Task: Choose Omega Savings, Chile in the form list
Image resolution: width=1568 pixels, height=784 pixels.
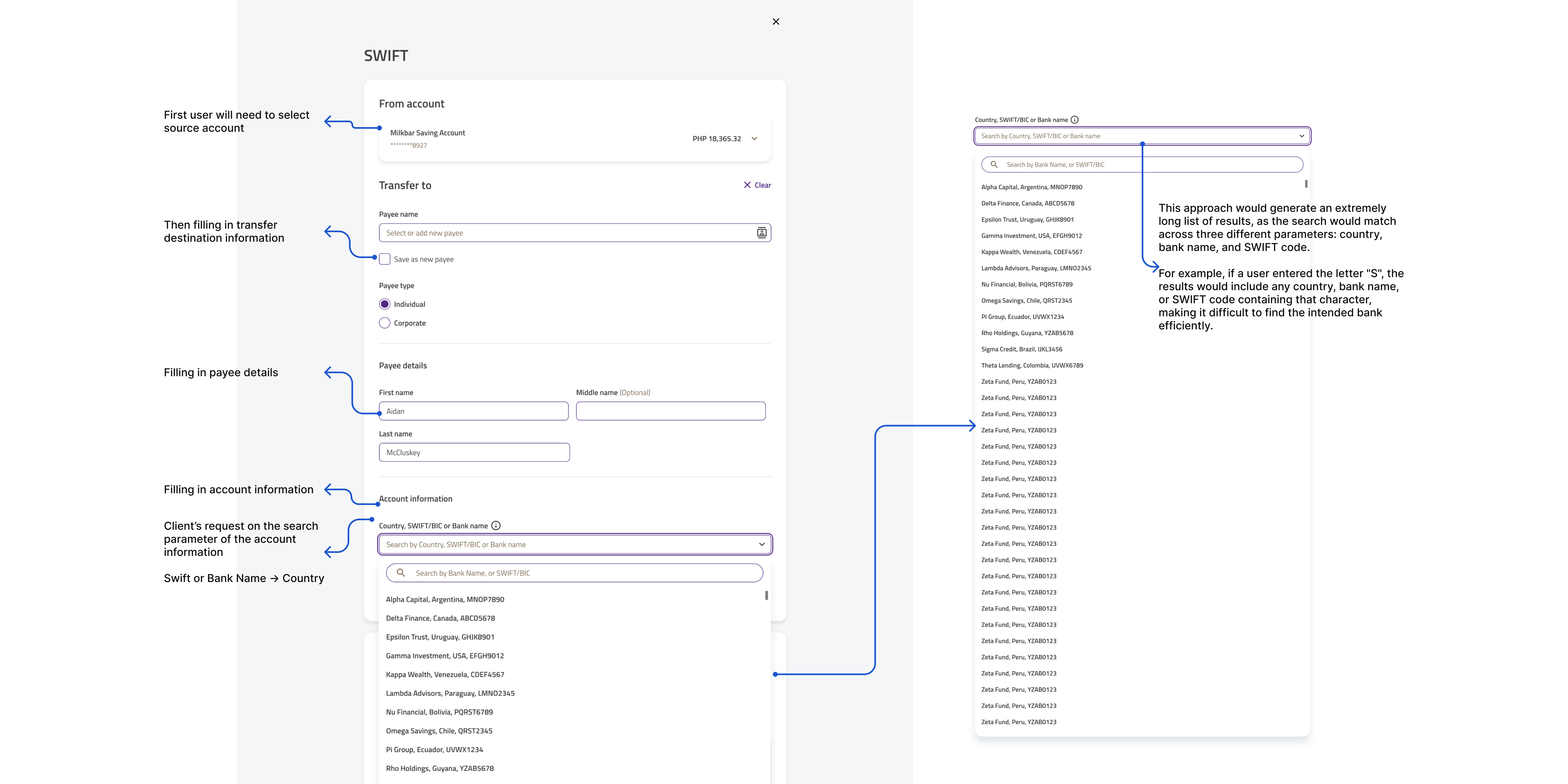Action: 439,731
